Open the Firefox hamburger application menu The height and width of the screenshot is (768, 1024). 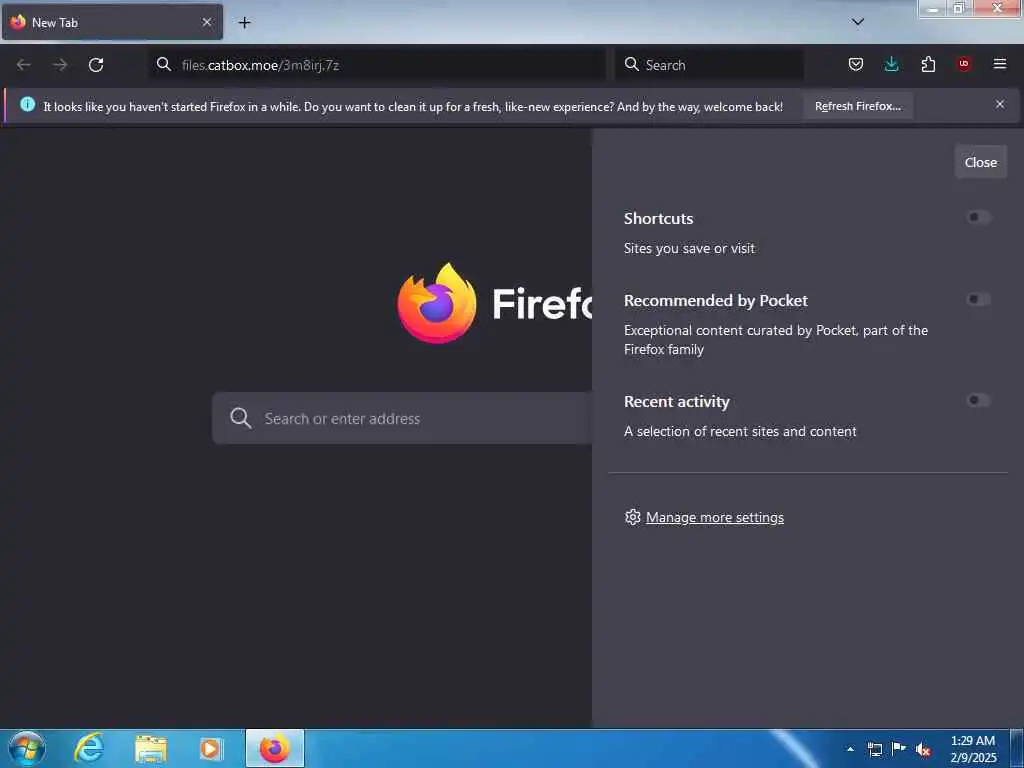(x=1000, y=64)
